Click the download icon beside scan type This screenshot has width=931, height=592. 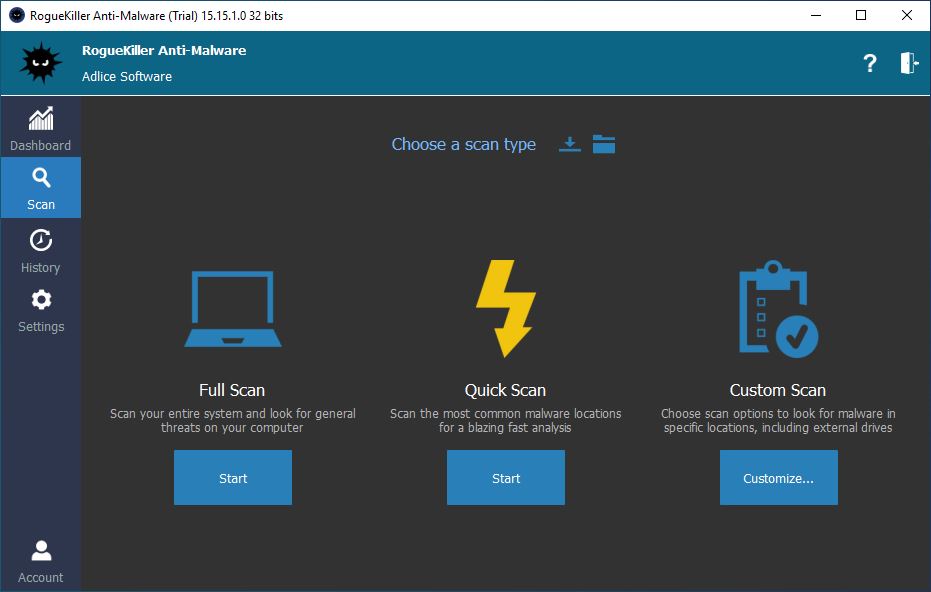click(x=569, y=144)
